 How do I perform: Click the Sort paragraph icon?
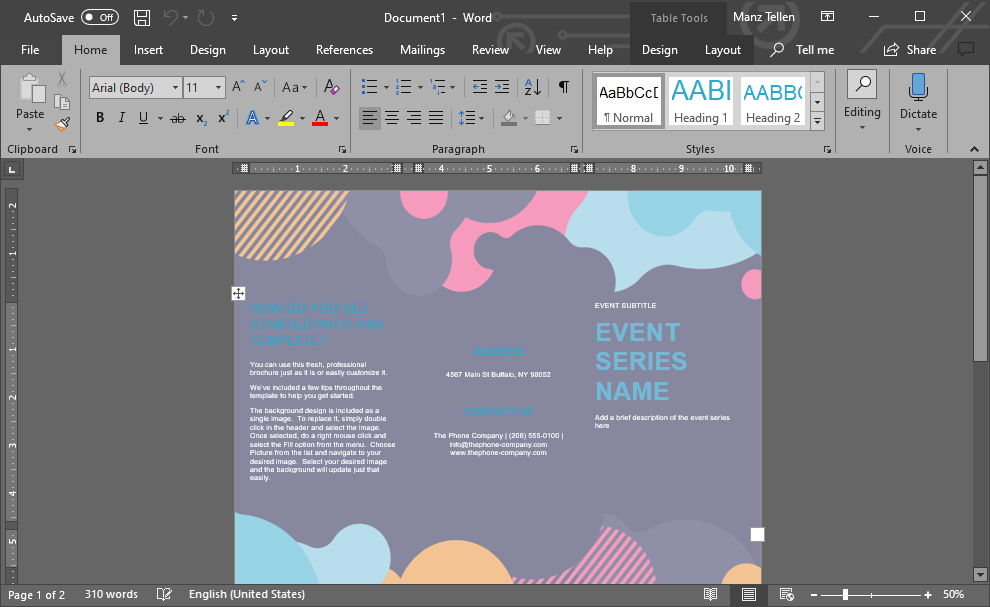[x=532, y=88]
